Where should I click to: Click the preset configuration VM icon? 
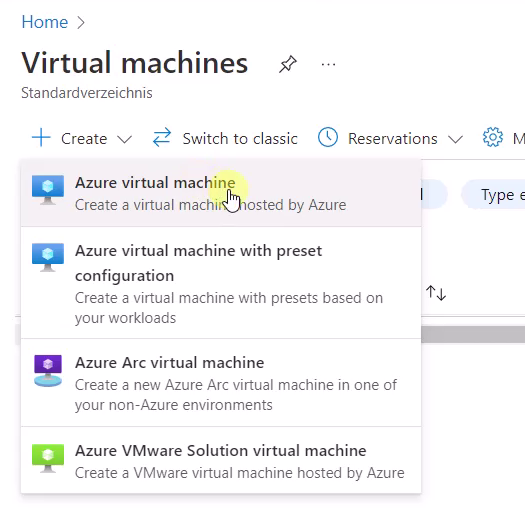click(48, 257)
